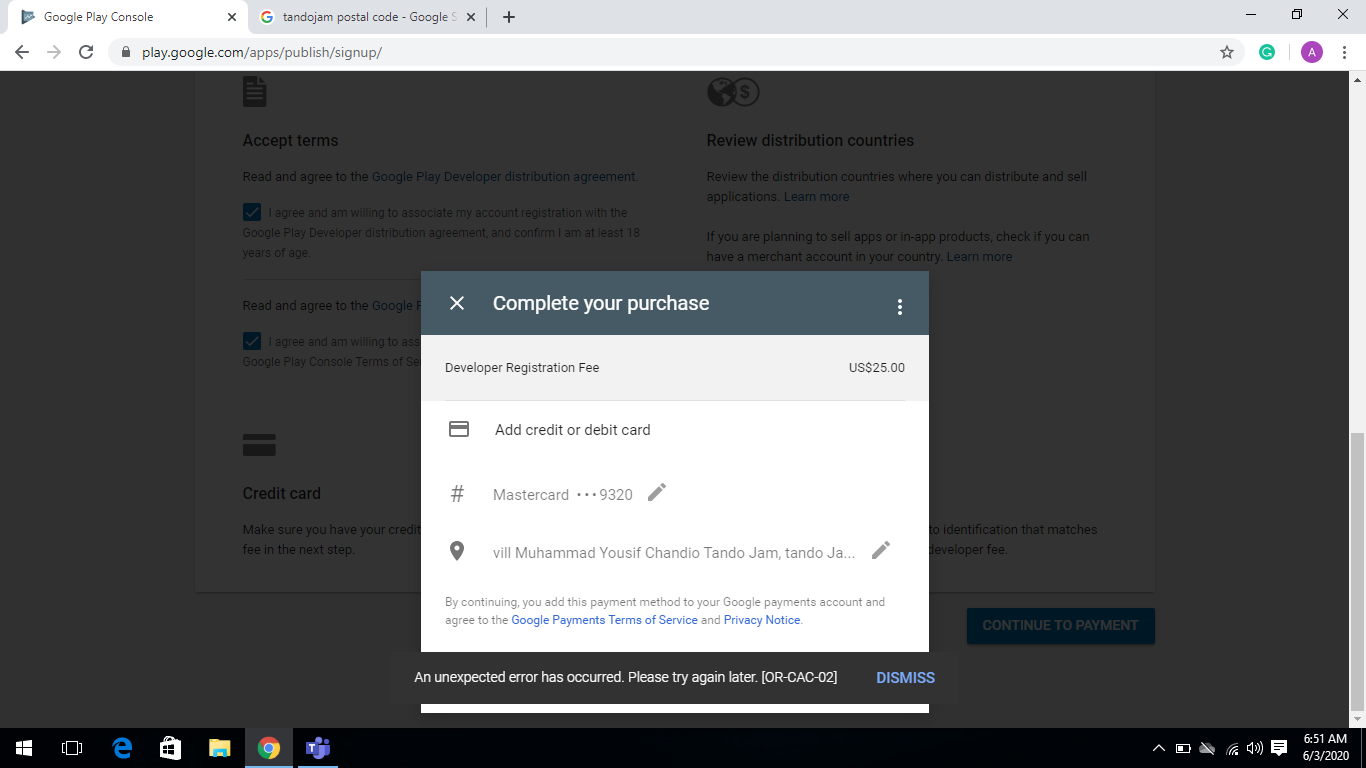Open Task View on the taskbar
Image resolution: width=1366 pixels, height=768 pixels.
tap(72, 748)
